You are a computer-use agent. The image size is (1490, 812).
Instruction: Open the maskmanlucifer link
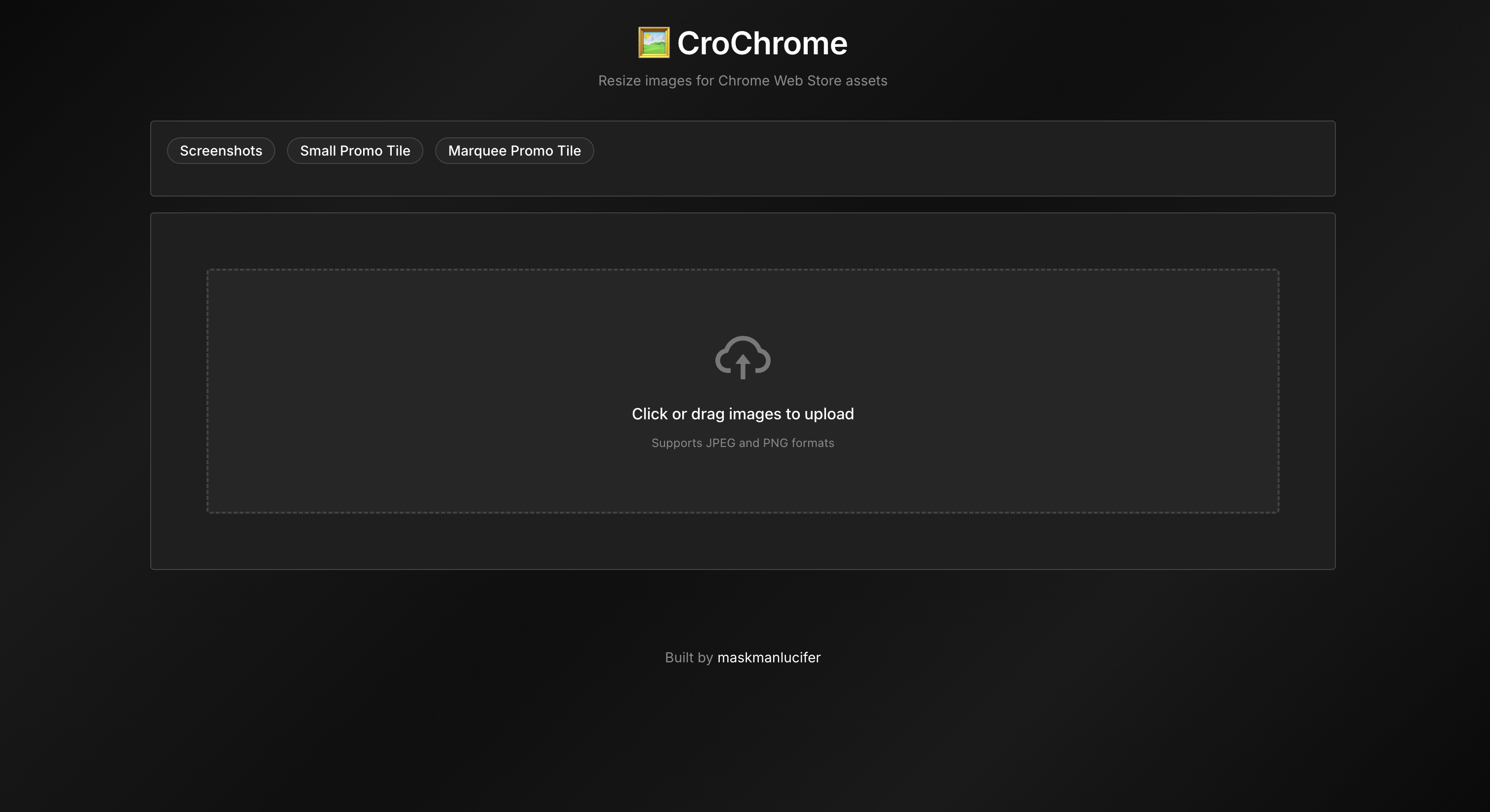pos(768,657)
